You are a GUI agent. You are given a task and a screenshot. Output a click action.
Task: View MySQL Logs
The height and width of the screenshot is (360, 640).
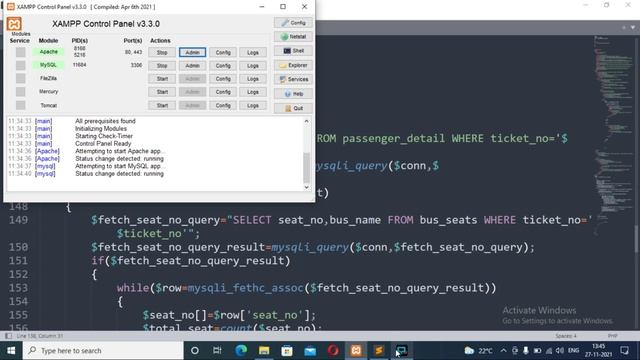tap(253, 65)
